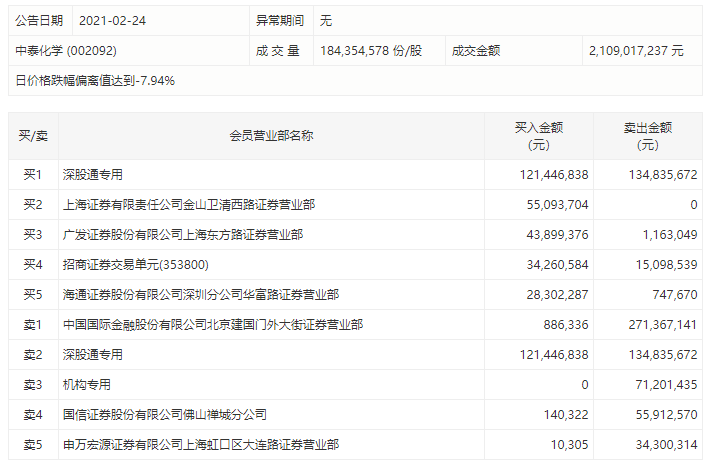715x473 pixels.
Task: Select 机构专用 in the 卖3 row
Action: click(x=87, y=385)
